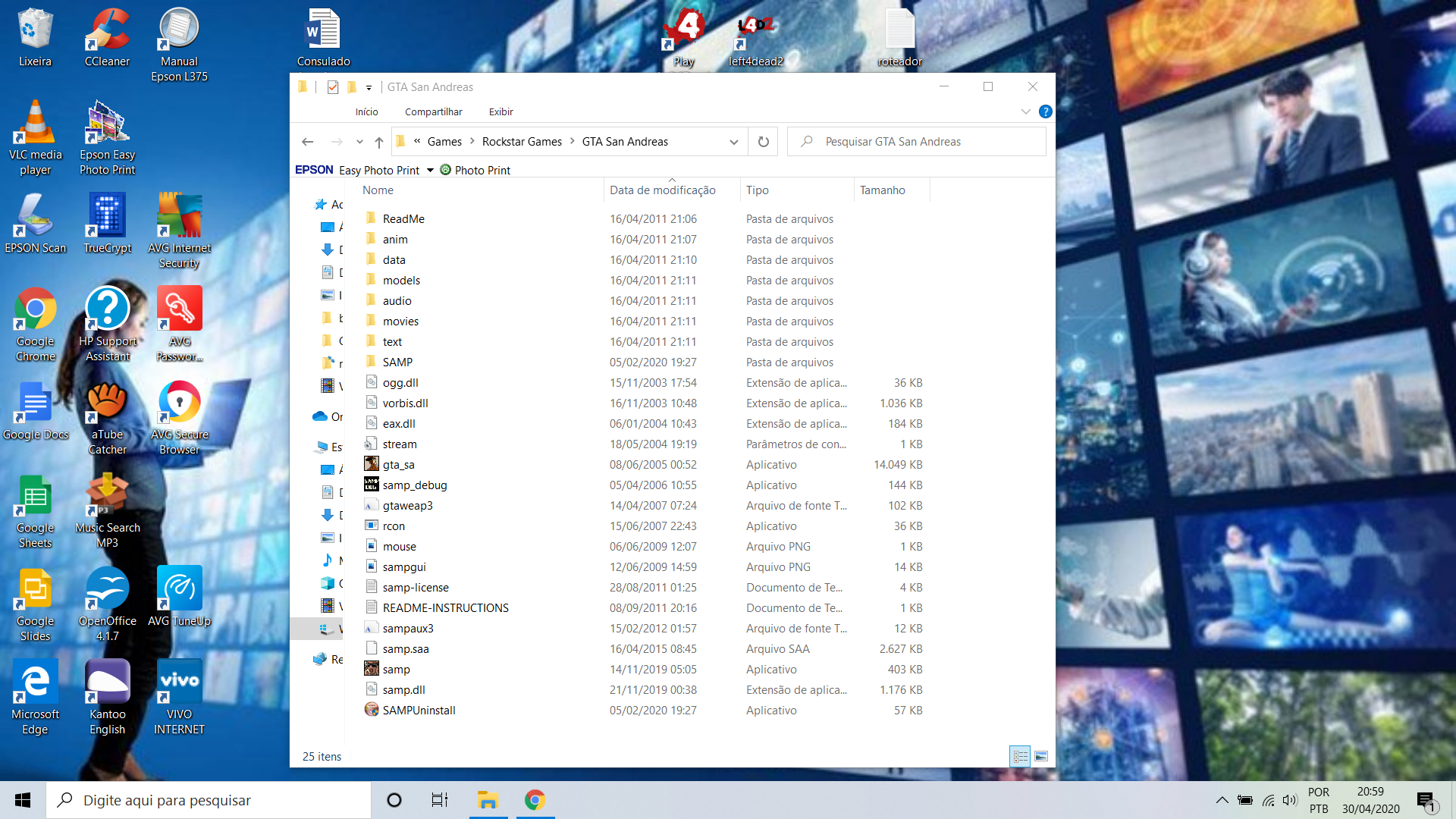Screen dimensions: 1456x819
Task: Open HP Support Assistant icon
Action: 107,325
